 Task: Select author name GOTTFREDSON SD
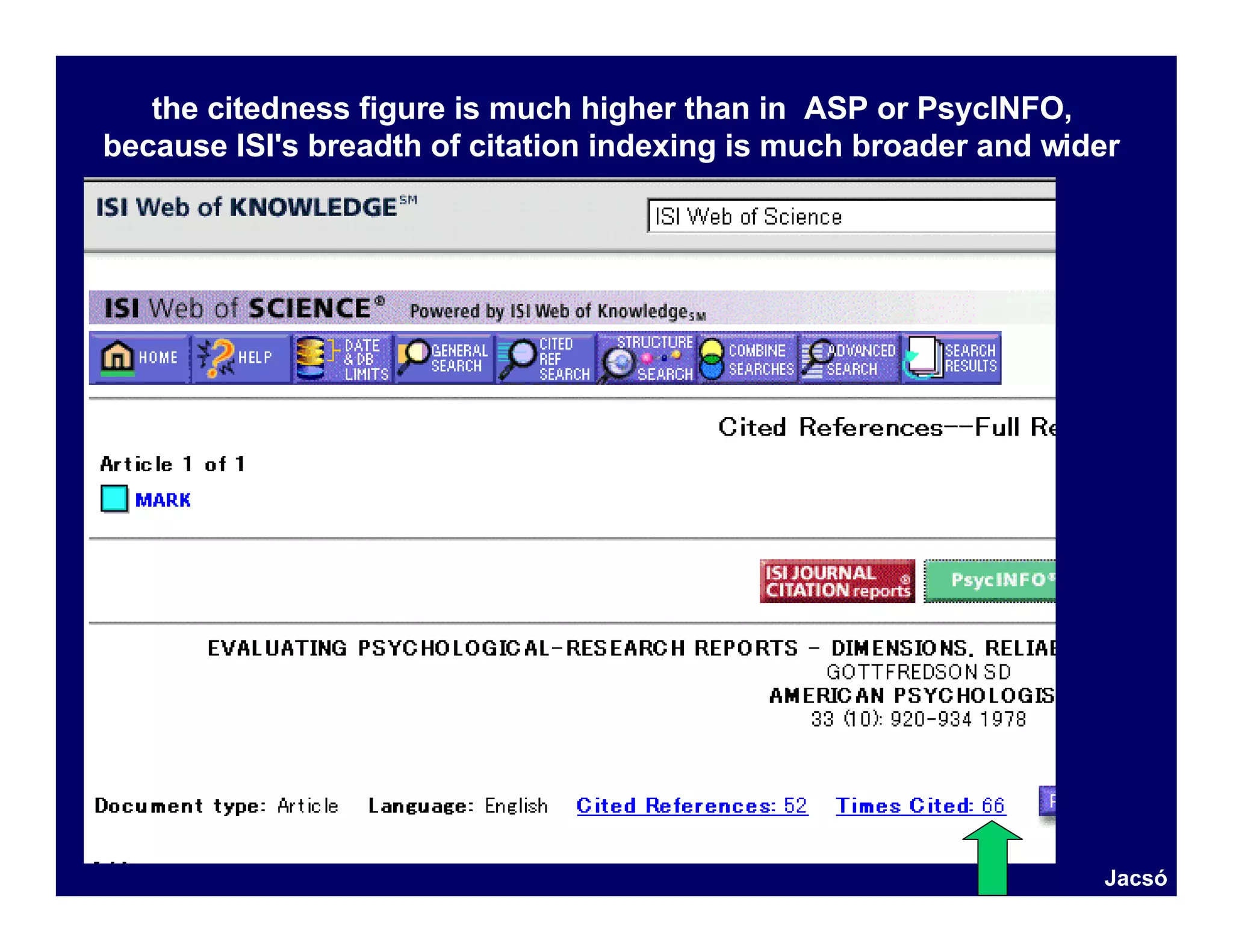[x=918, y=672]
